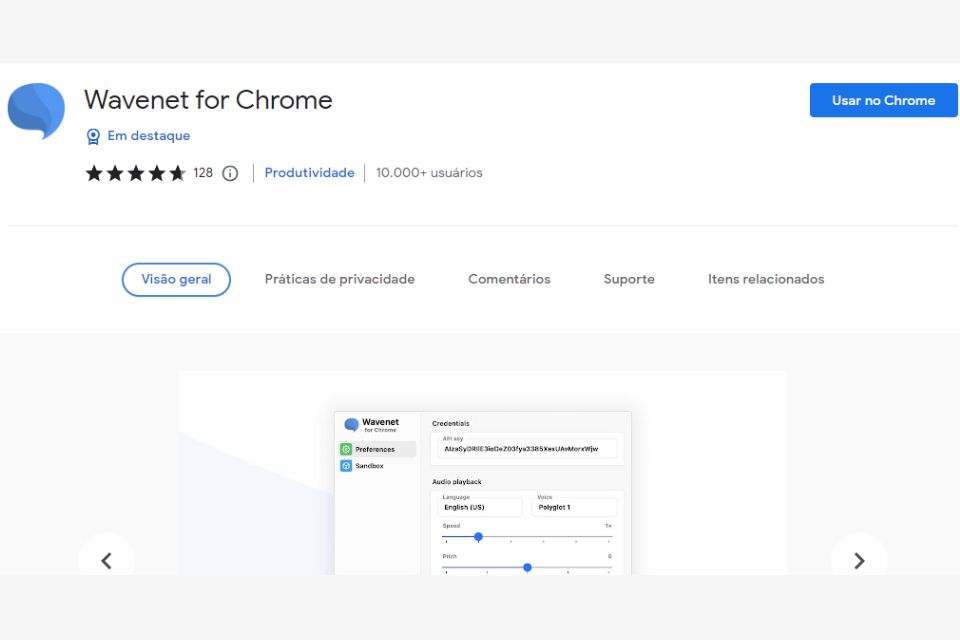This screenshot has width=960, height=640.
Task: Adjust the Speed slider handle
Action: click(x=477, y=537)
